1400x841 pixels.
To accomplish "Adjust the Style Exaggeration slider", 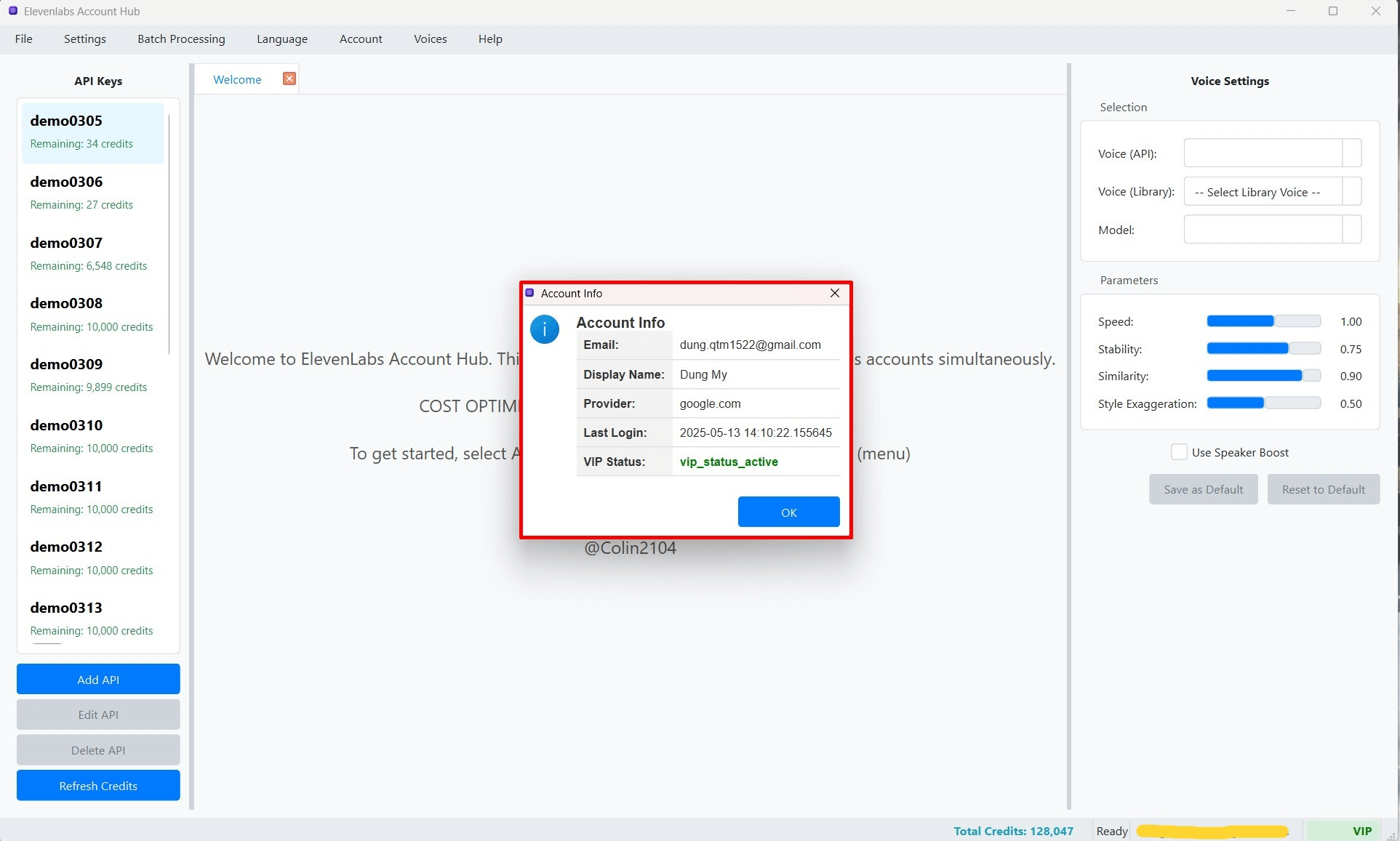I will (1263, 403).
